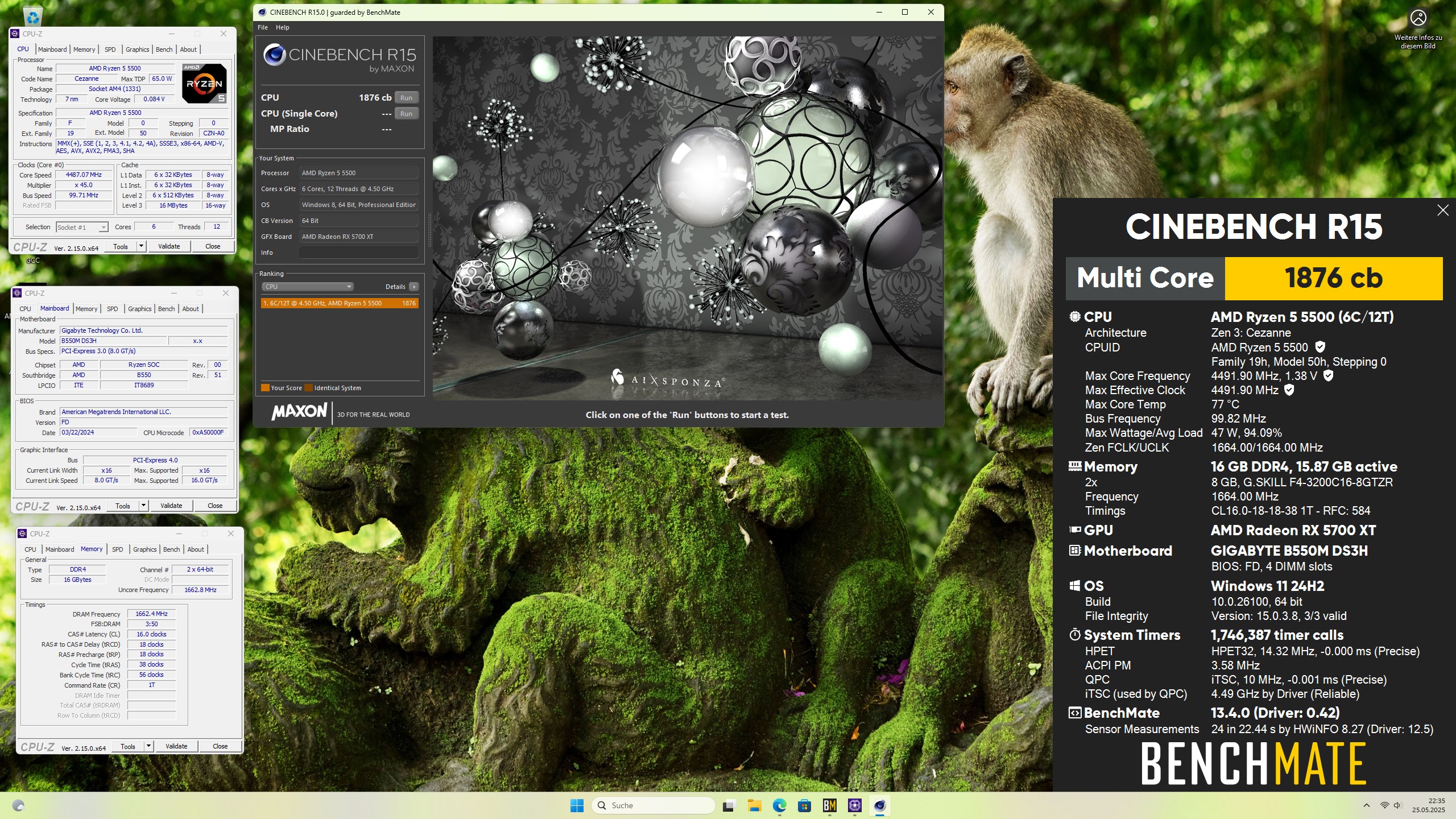Switch to Mainboard tab in top CPU-Z window
The width and height of the screenshot is (1456, 819).
(52, 49)
